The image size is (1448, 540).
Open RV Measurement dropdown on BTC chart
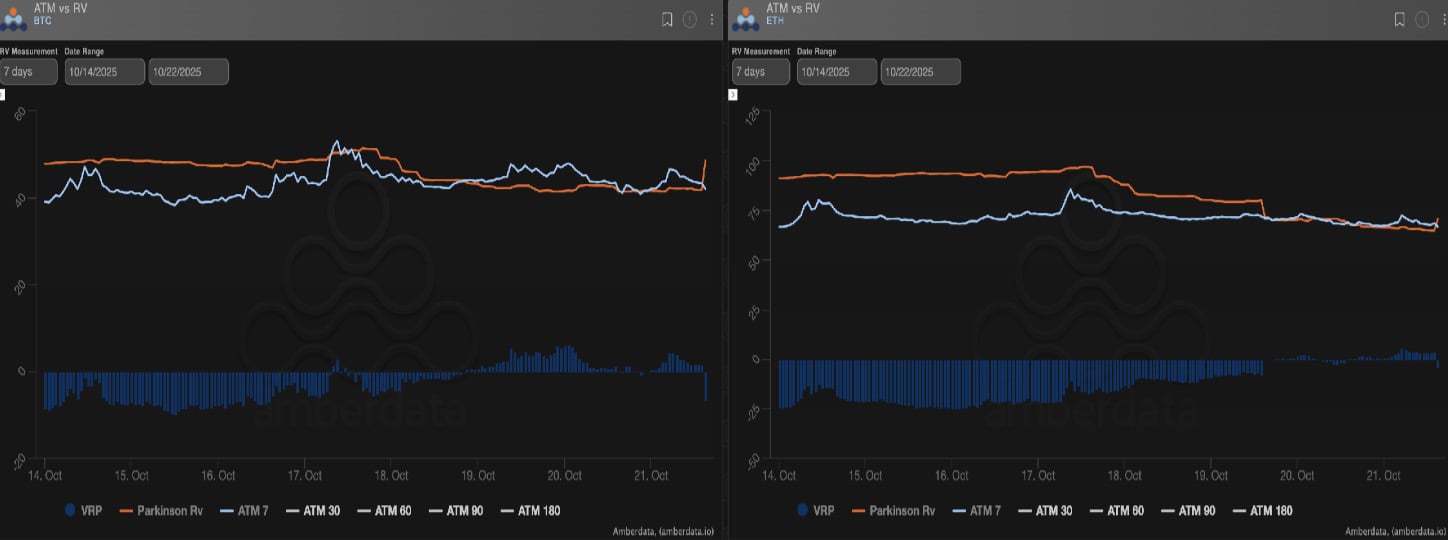(x=29, y=72)
